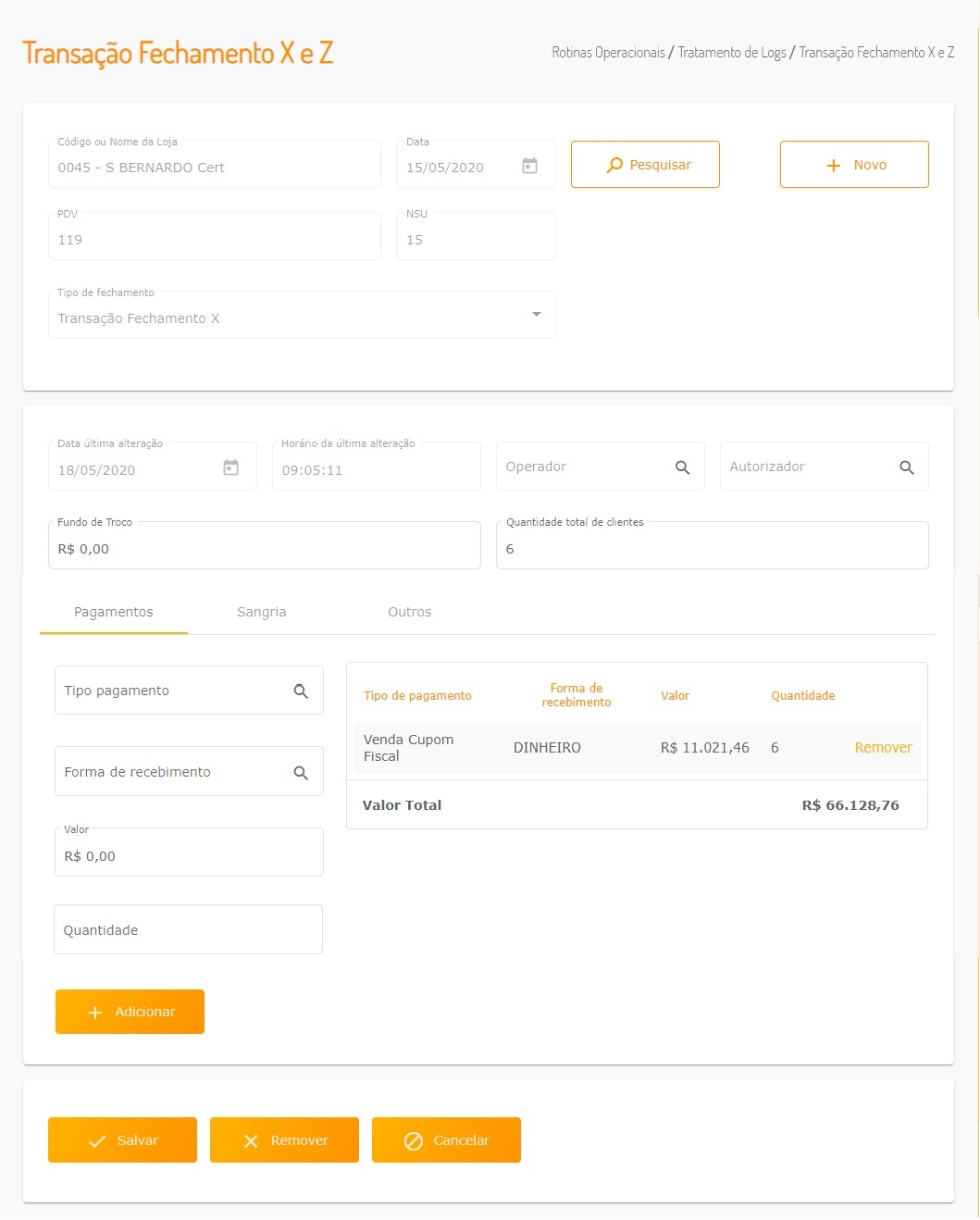Focus the Fundo de Troco field

click(x=264, y=549)
